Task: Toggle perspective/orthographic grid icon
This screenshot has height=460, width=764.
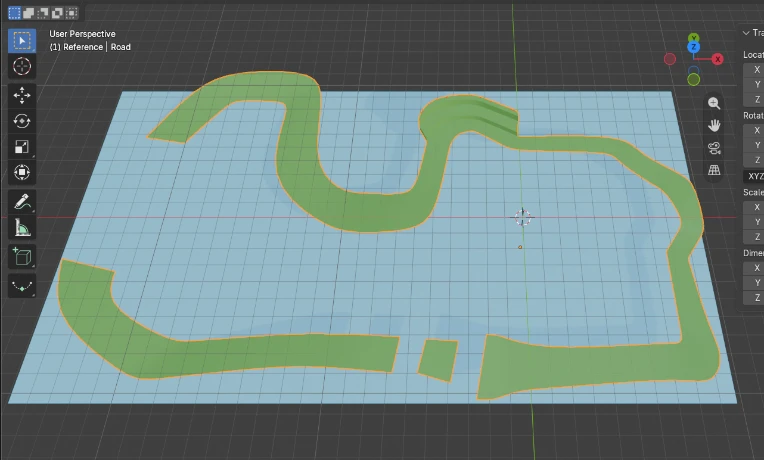Action: pos(714,170)
